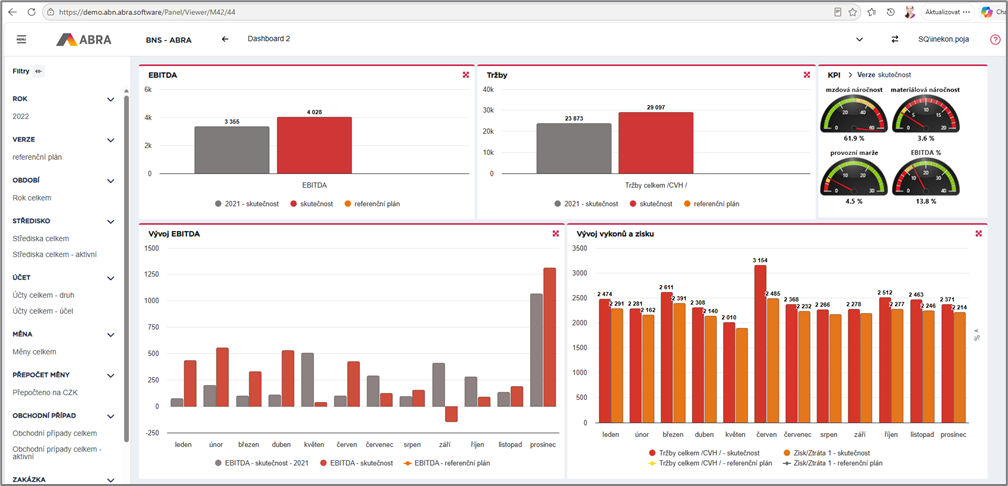The width and height of the screenshot is (1008, 486).
Task: Maximize the EBITDA chart panel
Action: click(x=465, y=75)
